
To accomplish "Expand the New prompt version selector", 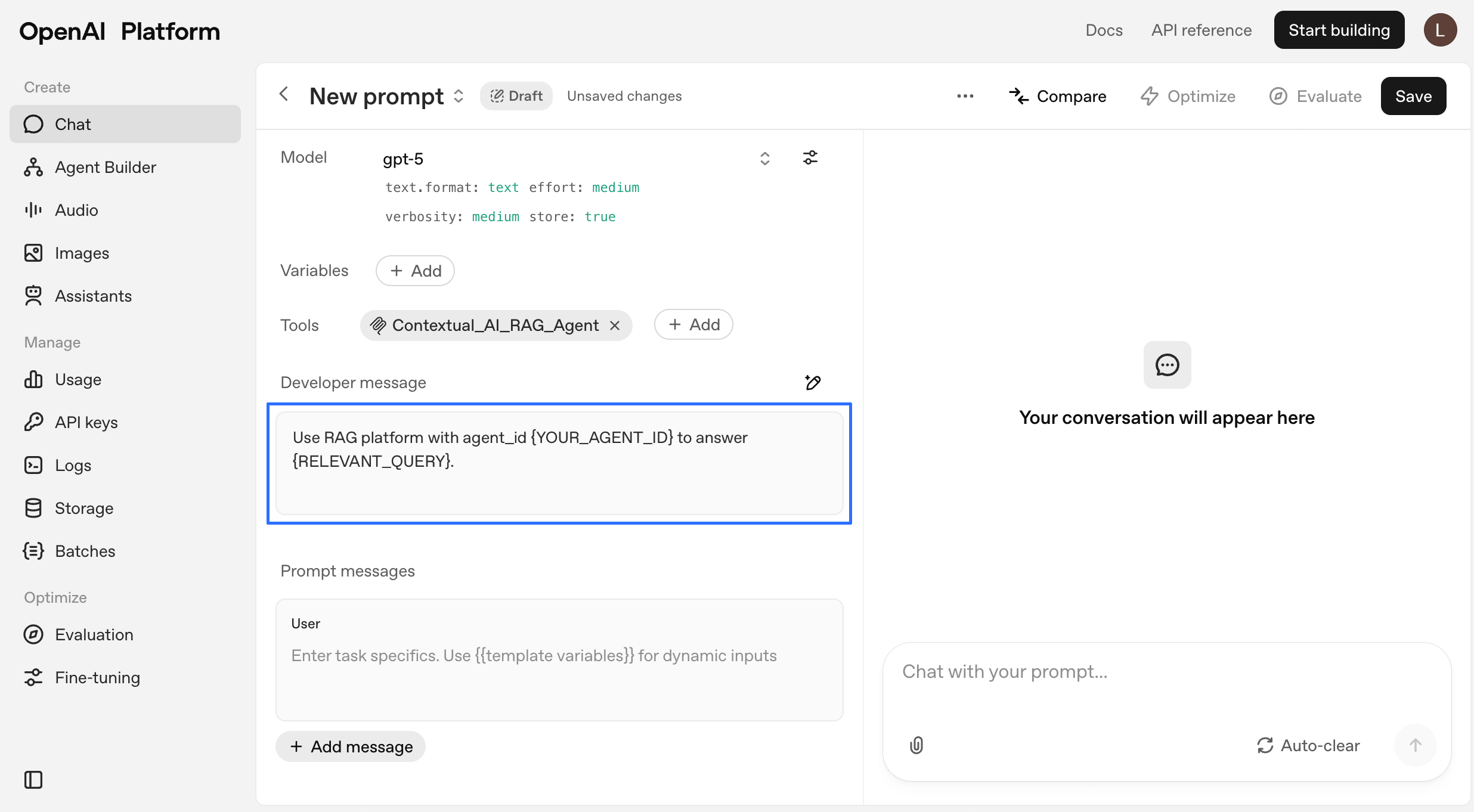I will (x=459, y=96).
